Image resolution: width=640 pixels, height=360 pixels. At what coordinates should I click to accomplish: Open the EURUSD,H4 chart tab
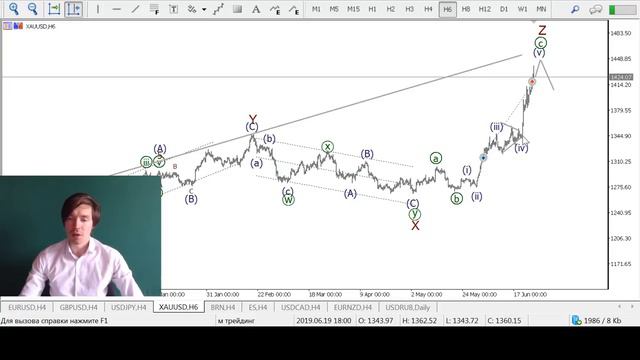click(27, 307)
